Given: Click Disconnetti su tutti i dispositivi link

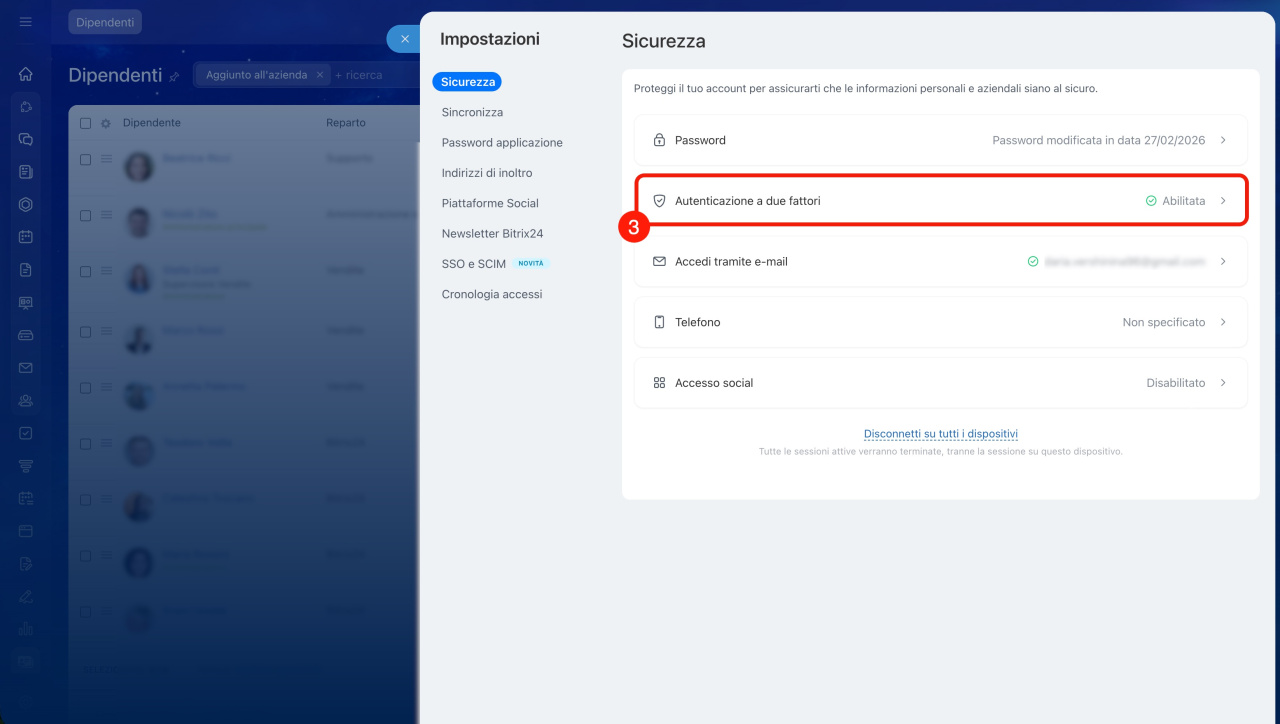Looking at the screenshot, I should coord(940,434).
